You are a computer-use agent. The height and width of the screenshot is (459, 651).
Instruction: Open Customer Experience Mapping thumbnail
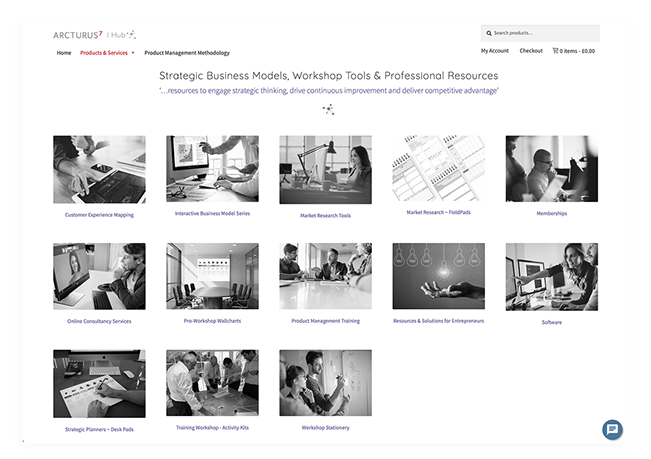(x=99, y=169)
